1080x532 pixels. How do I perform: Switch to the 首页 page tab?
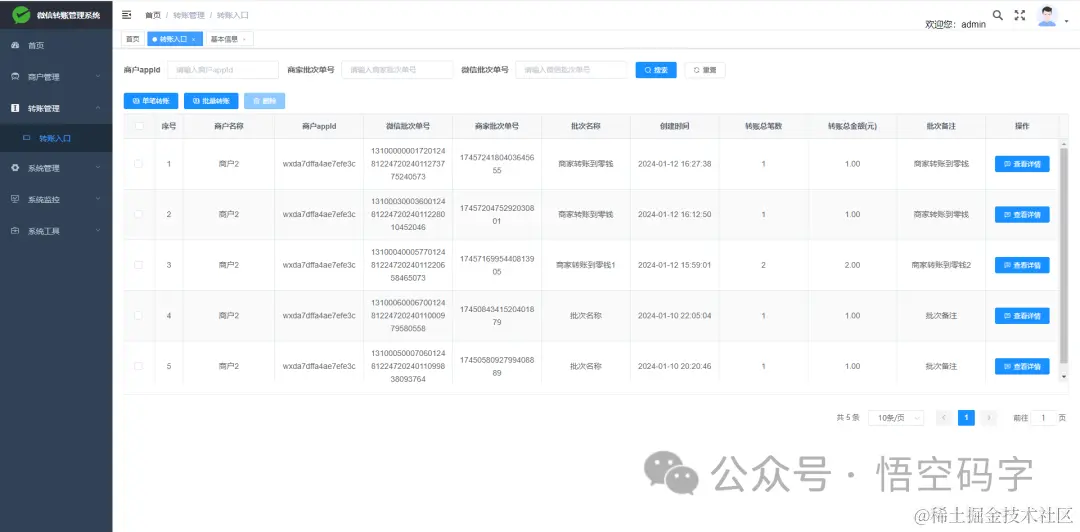132,39
